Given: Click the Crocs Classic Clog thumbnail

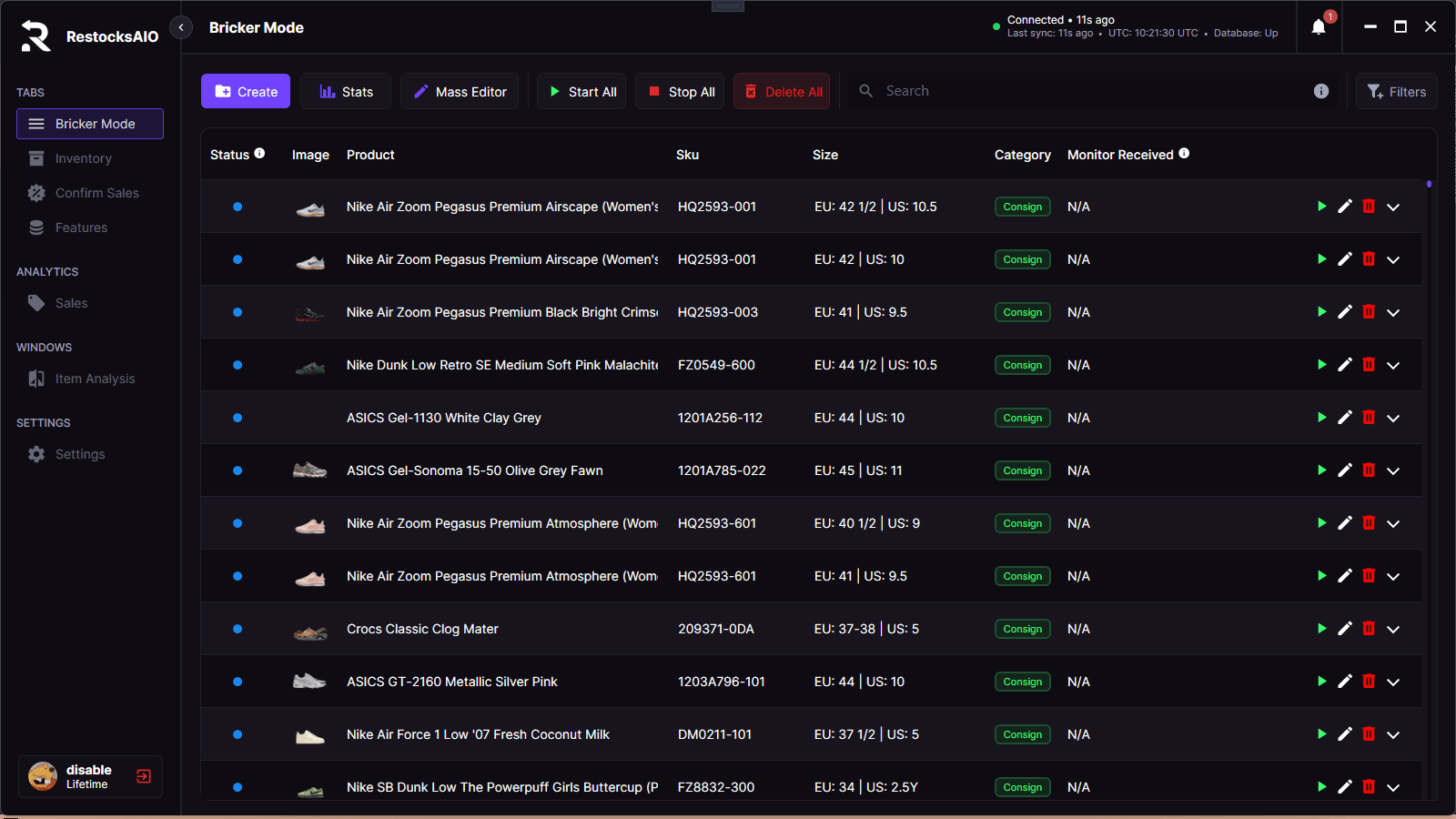Looking at the screenshot, I should (x=309, y=631).
